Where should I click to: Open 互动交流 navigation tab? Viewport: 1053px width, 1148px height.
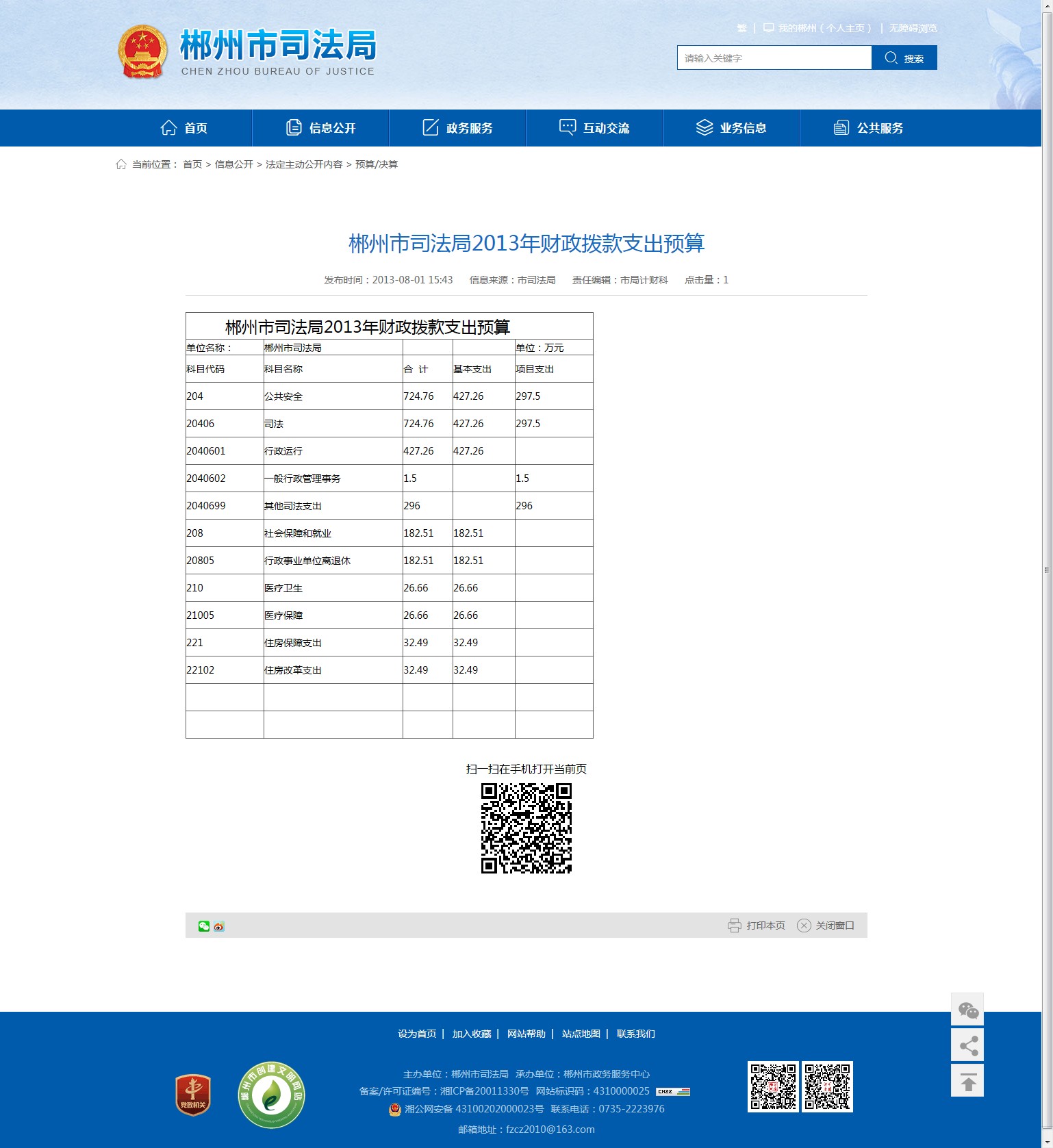point(595,128)
